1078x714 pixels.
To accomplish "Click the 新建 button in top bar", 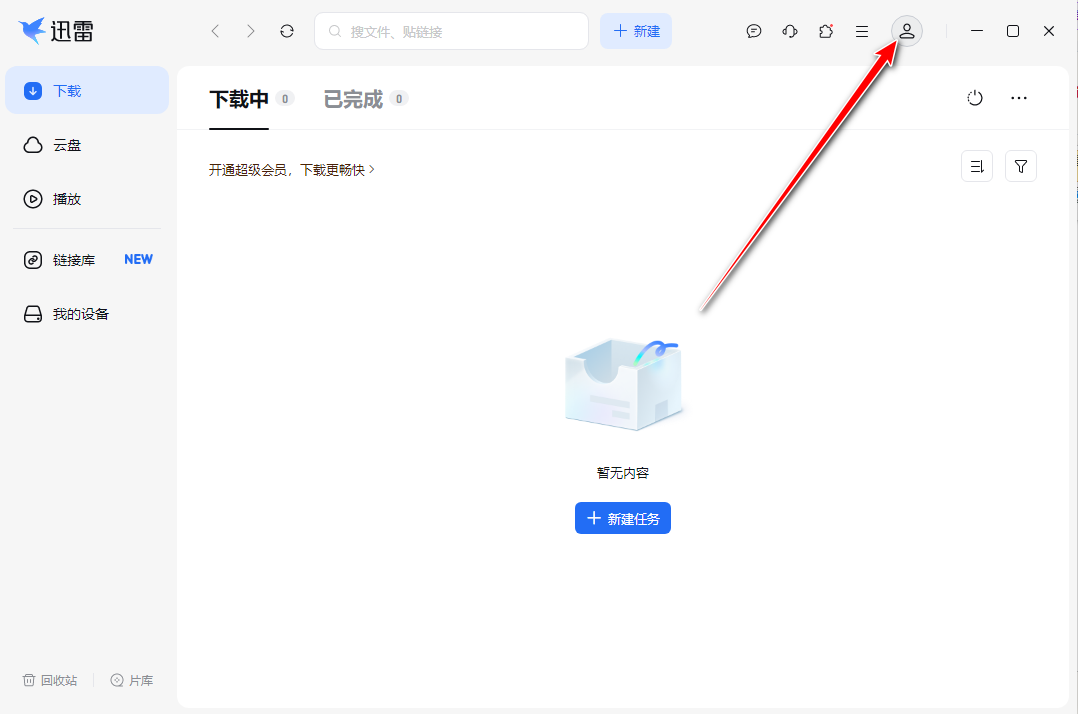I will click(x=636, y=31).
